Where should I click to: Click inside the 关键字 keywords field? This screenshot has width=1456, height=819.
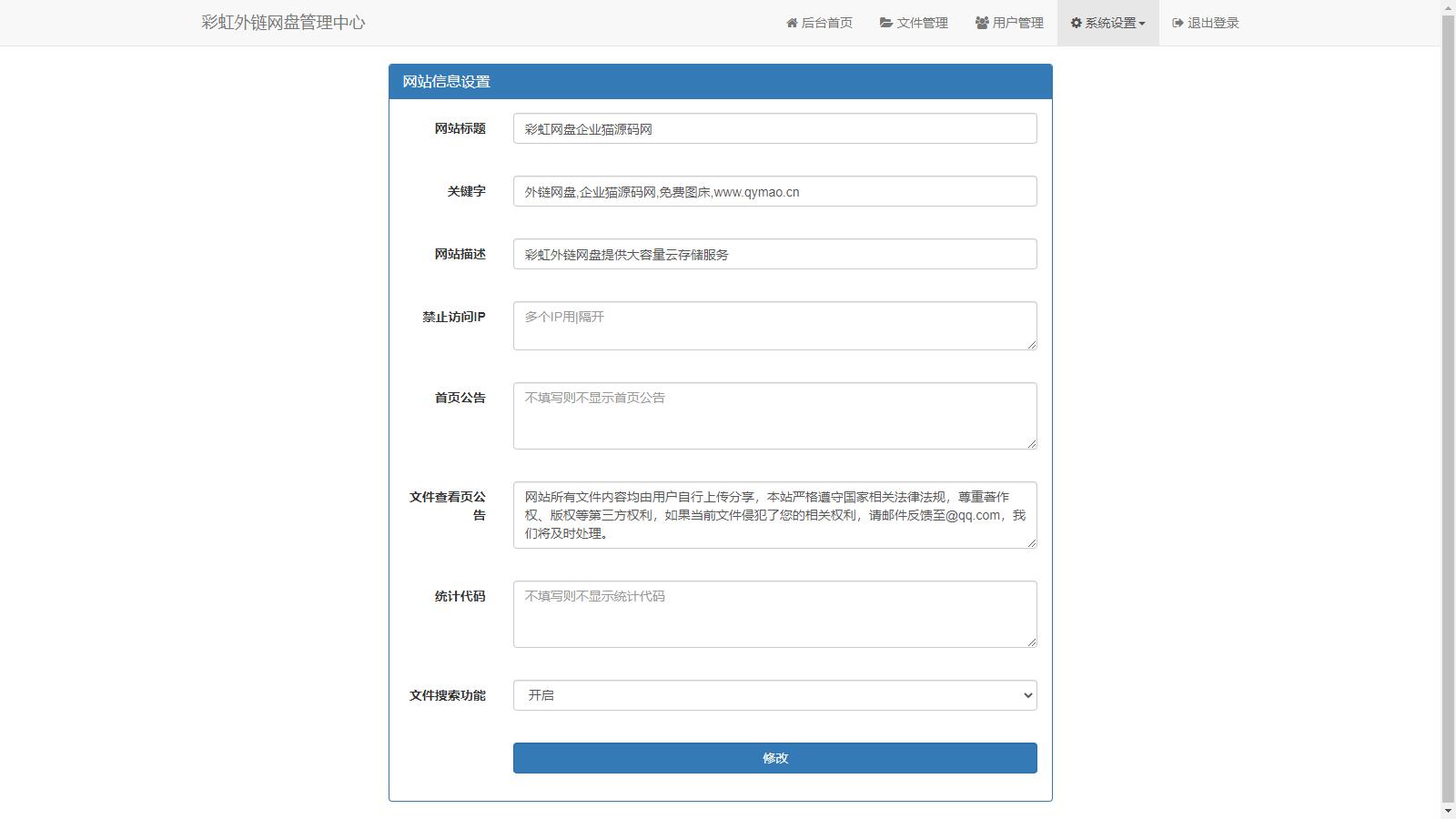pos(773,191)
